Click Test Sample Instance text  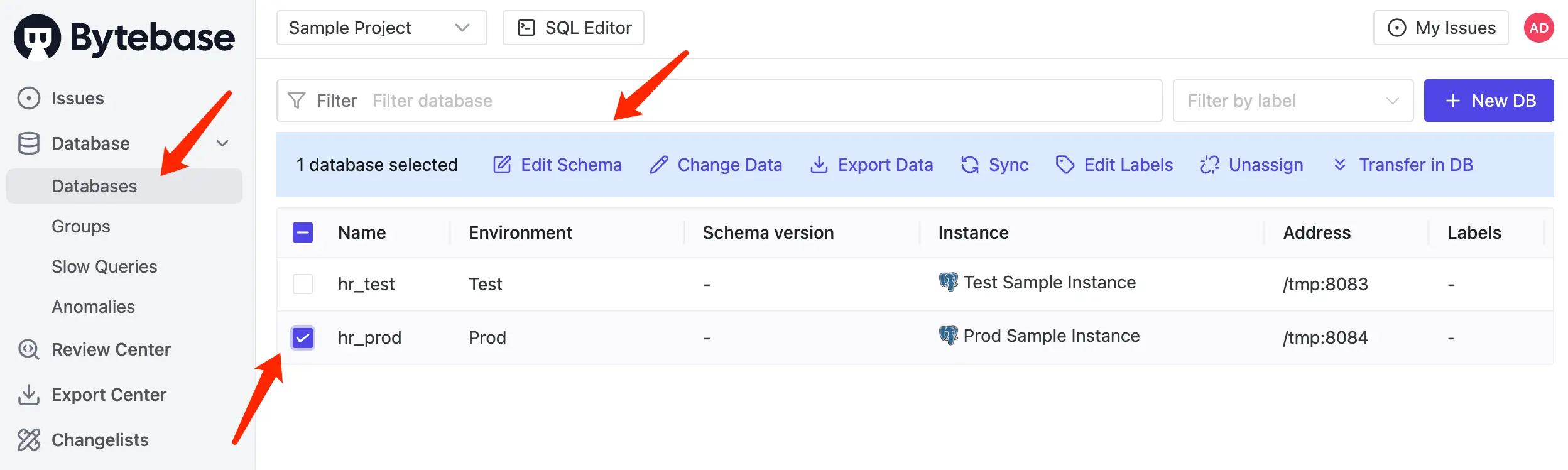pyautogui.click(x=1050, y=282)
